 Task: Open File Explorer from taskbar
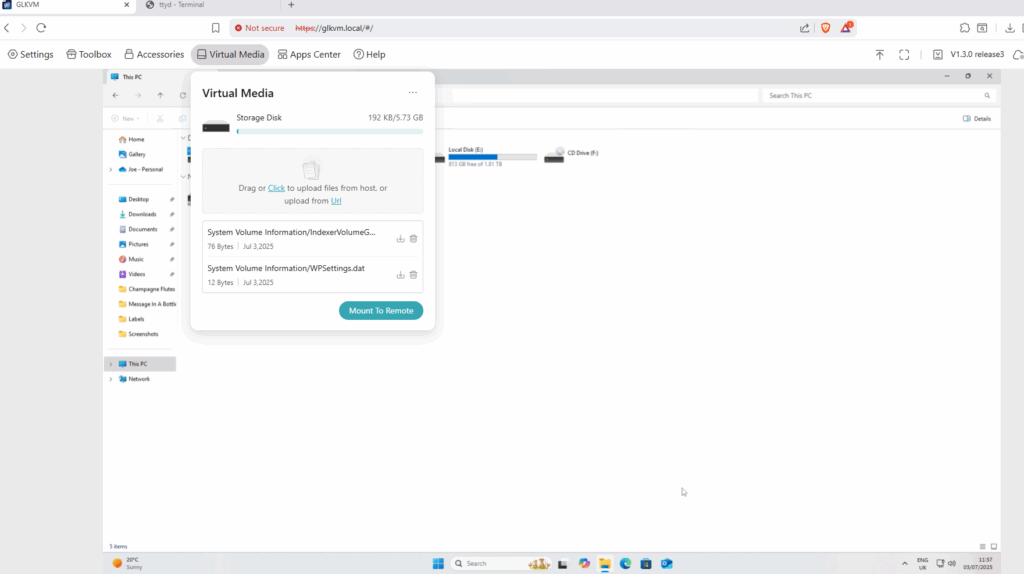tap(605, 564)
